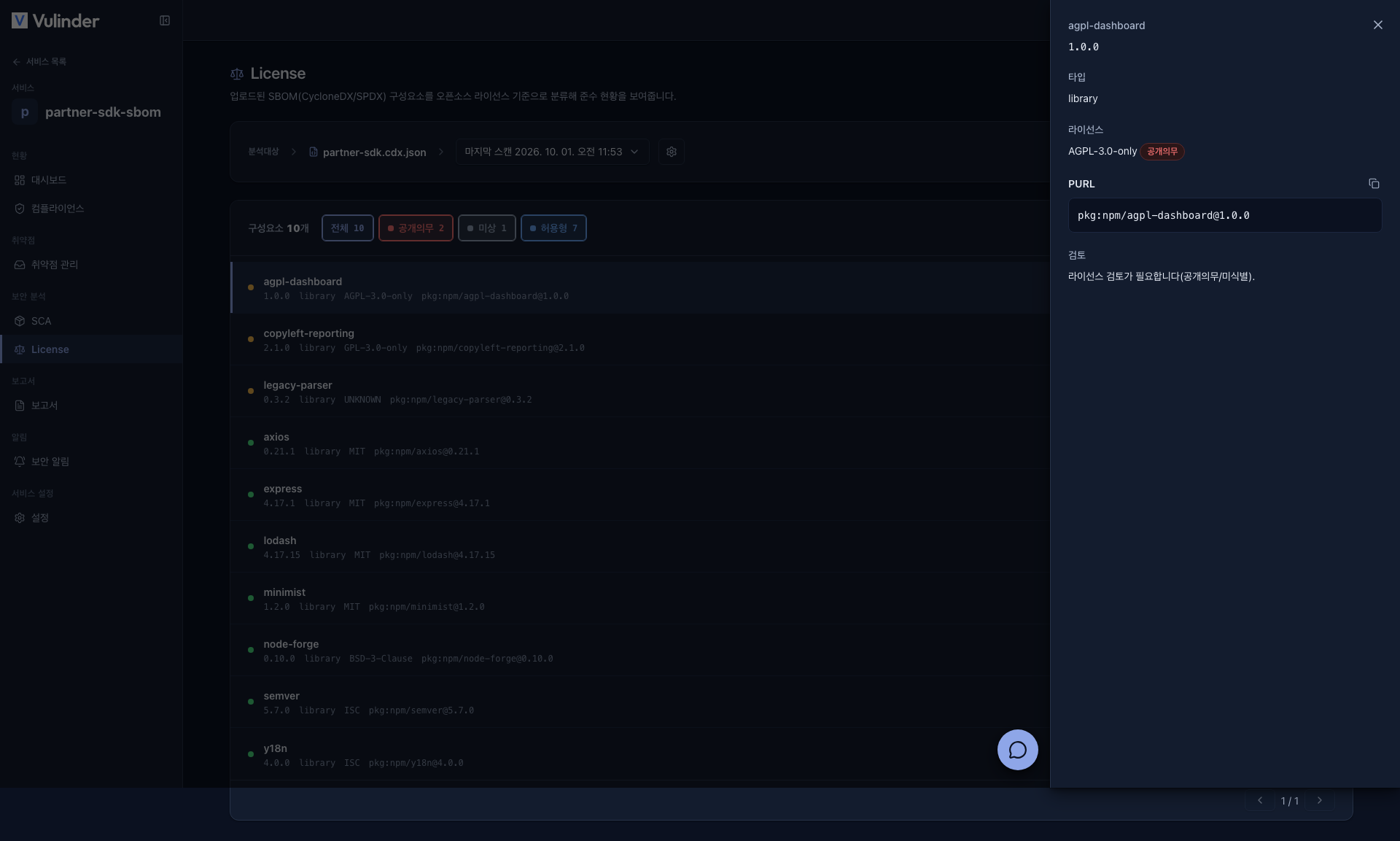1400x841 pixels.
Task: Select the express component row
Action: tap(640, 495)
